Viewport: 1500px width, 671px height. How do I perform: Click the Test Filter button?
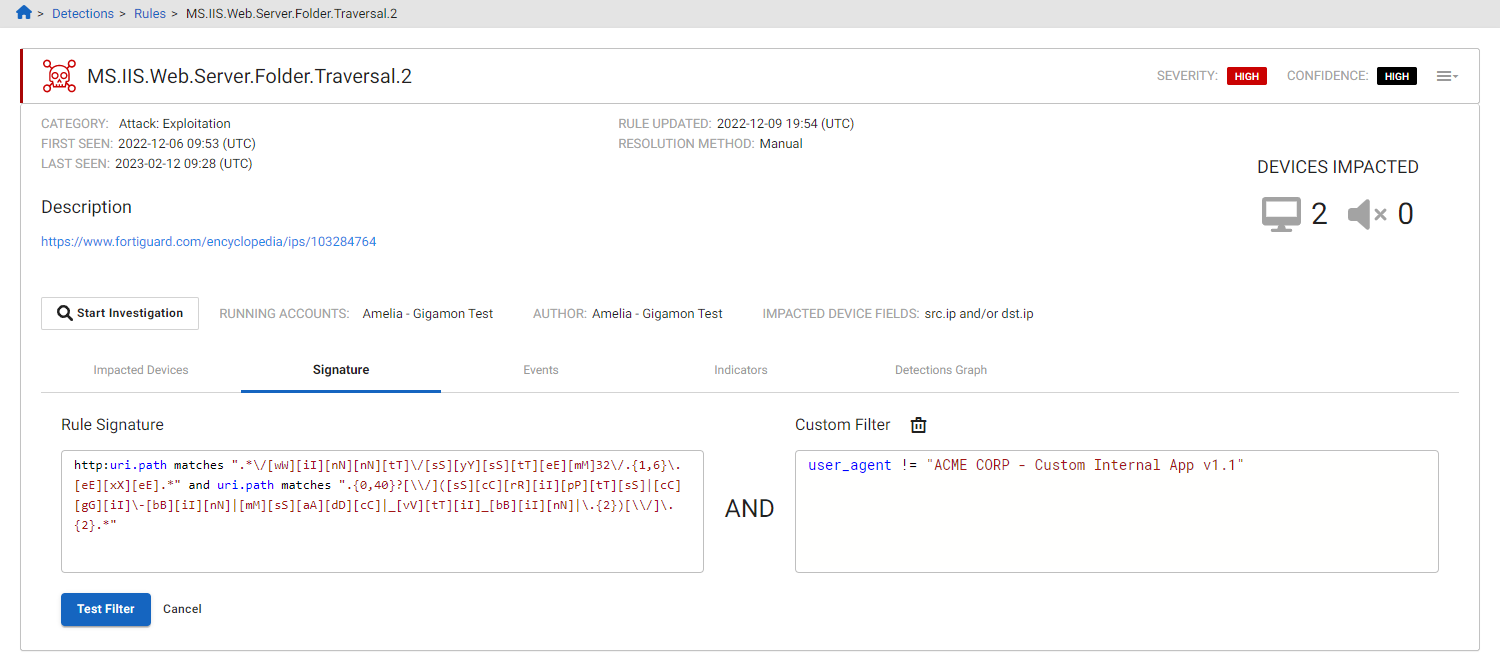coord(105,609)
